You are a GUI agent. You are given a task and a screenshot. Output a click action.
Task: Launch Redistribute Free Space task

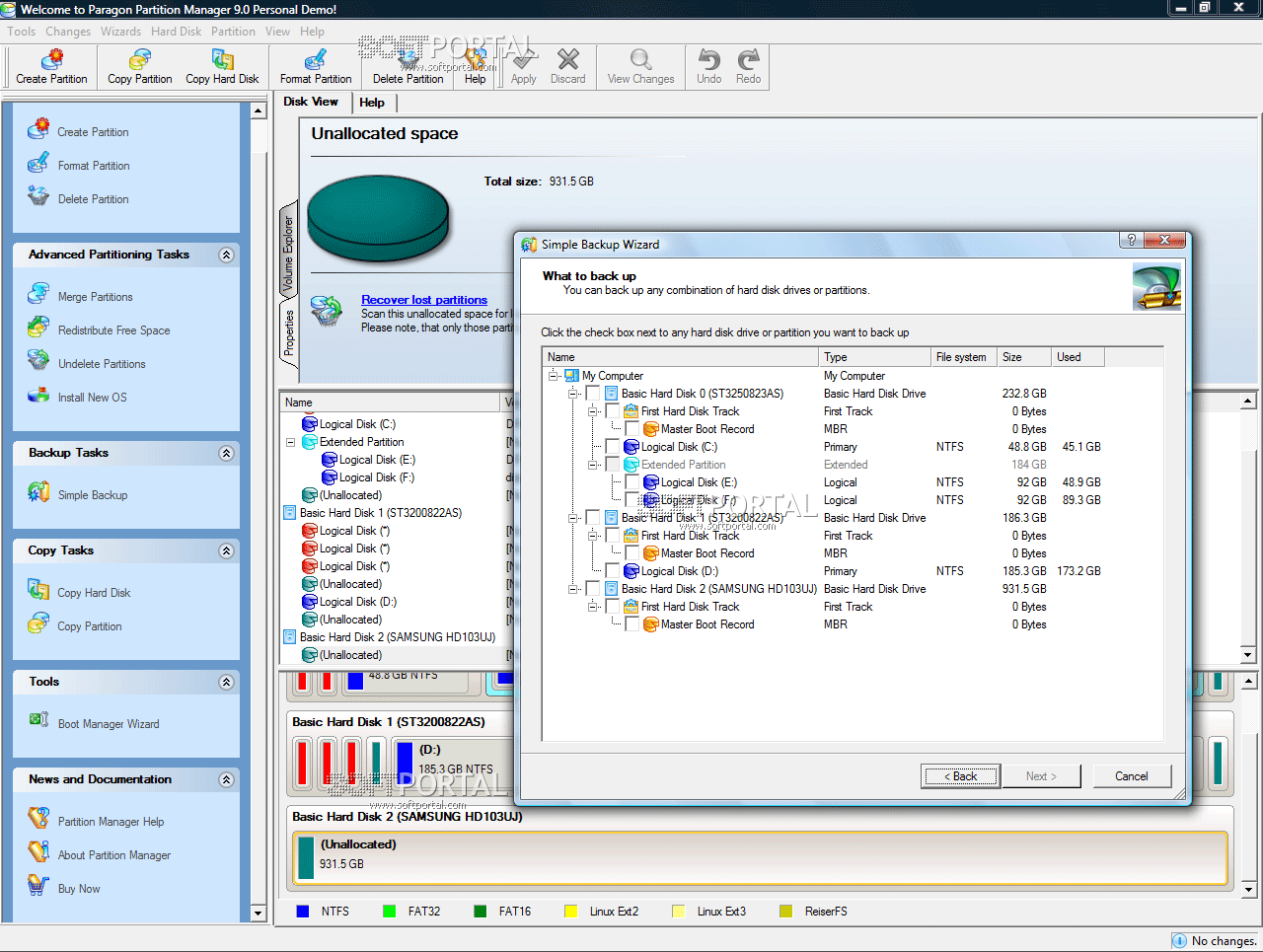(113, 330)
